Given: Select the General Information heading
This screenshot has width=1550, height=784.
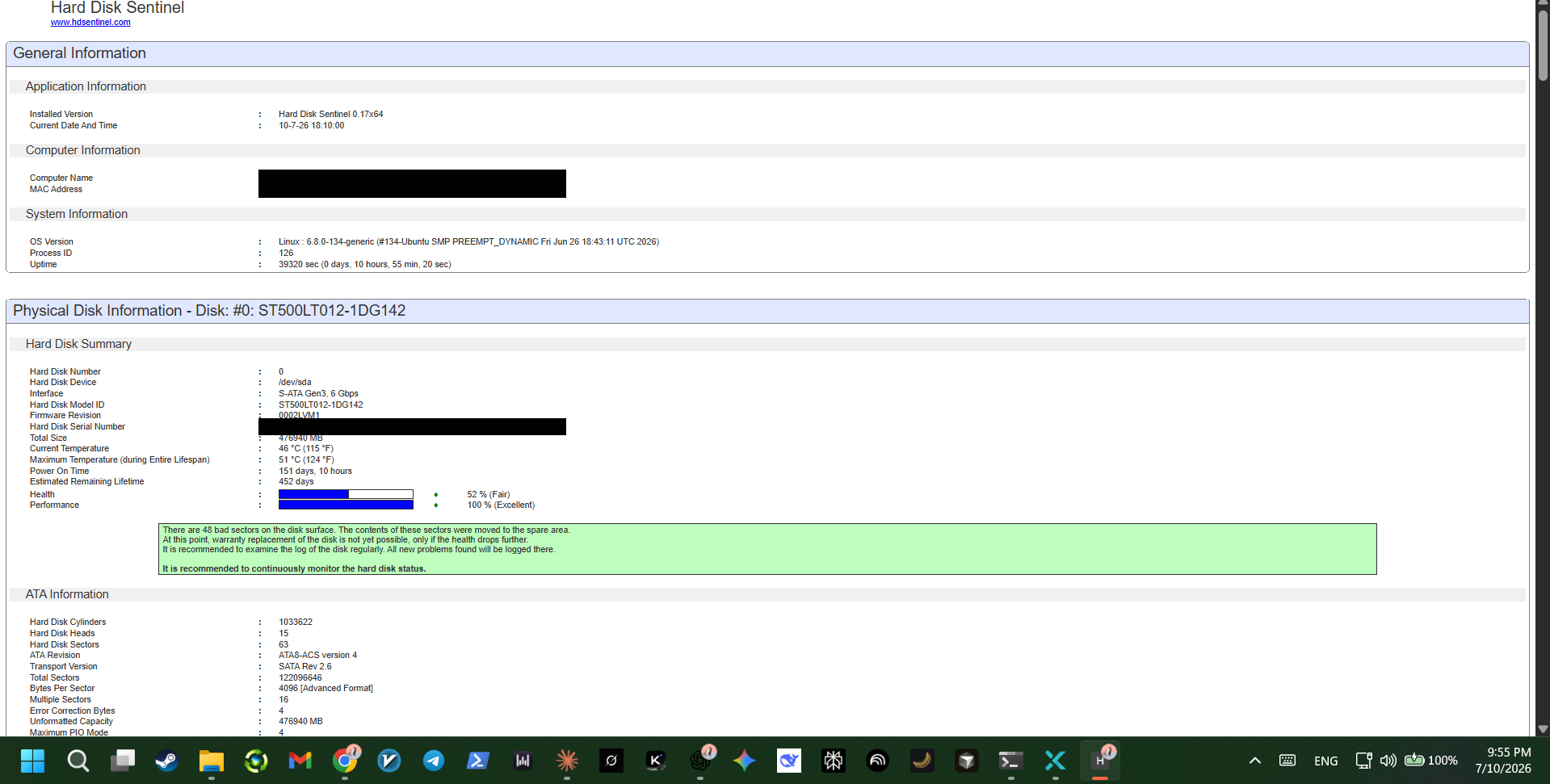Looking at the screenshot, I should tap(79, 53).
